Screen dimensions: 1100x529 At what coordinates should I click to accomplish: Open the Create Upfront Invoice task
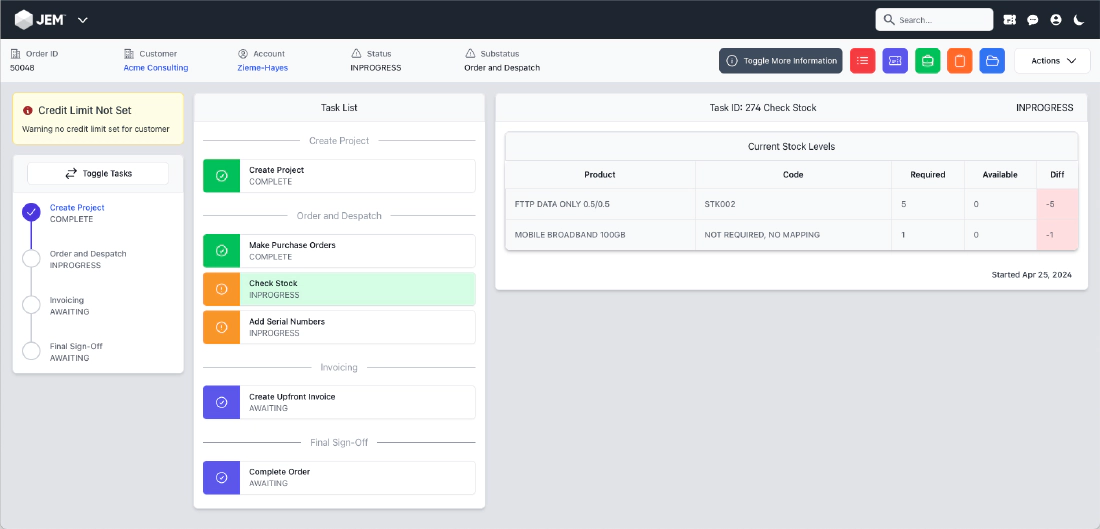click(339, 402)
